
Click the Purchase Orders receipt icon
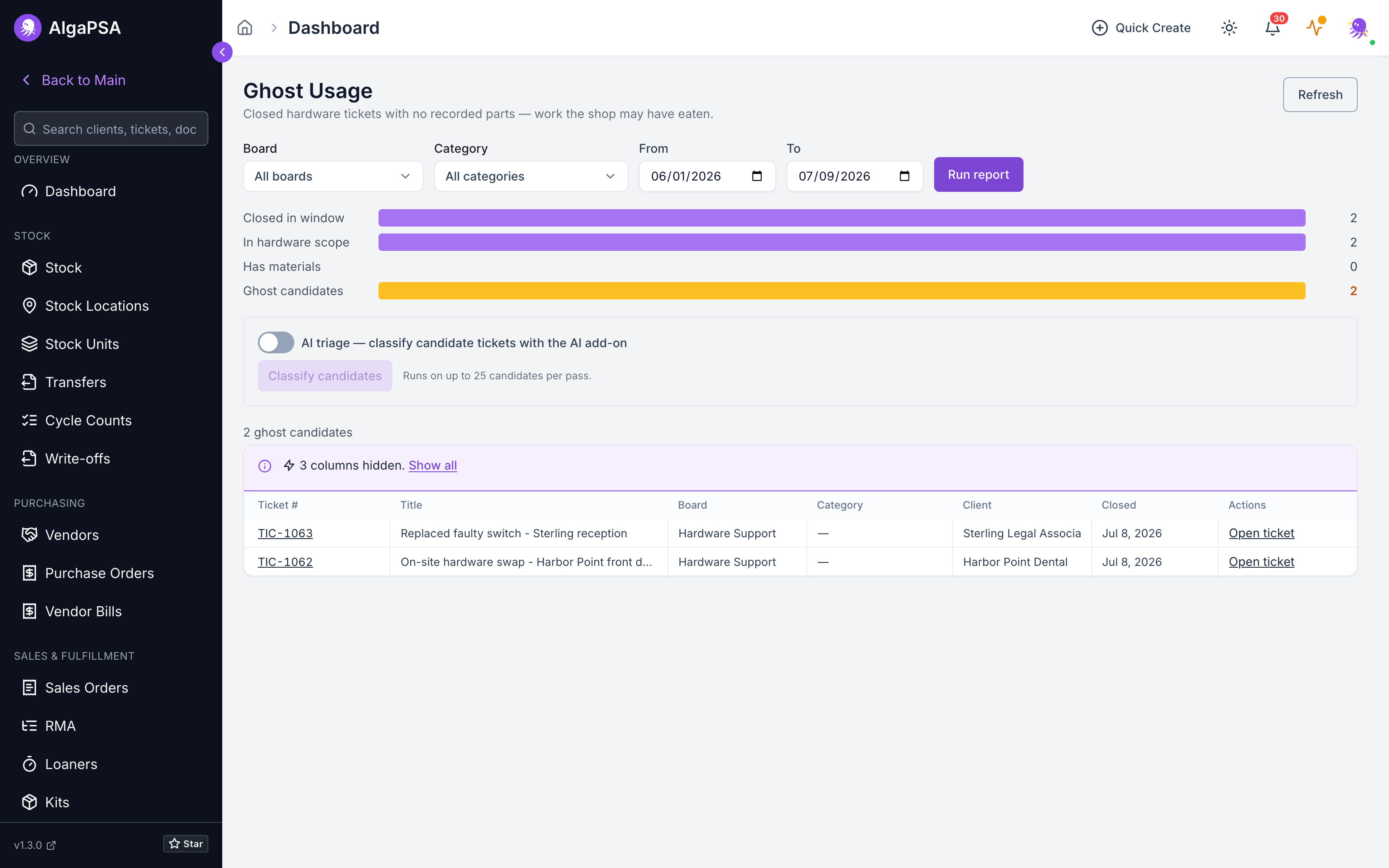(x=29, y=573)
